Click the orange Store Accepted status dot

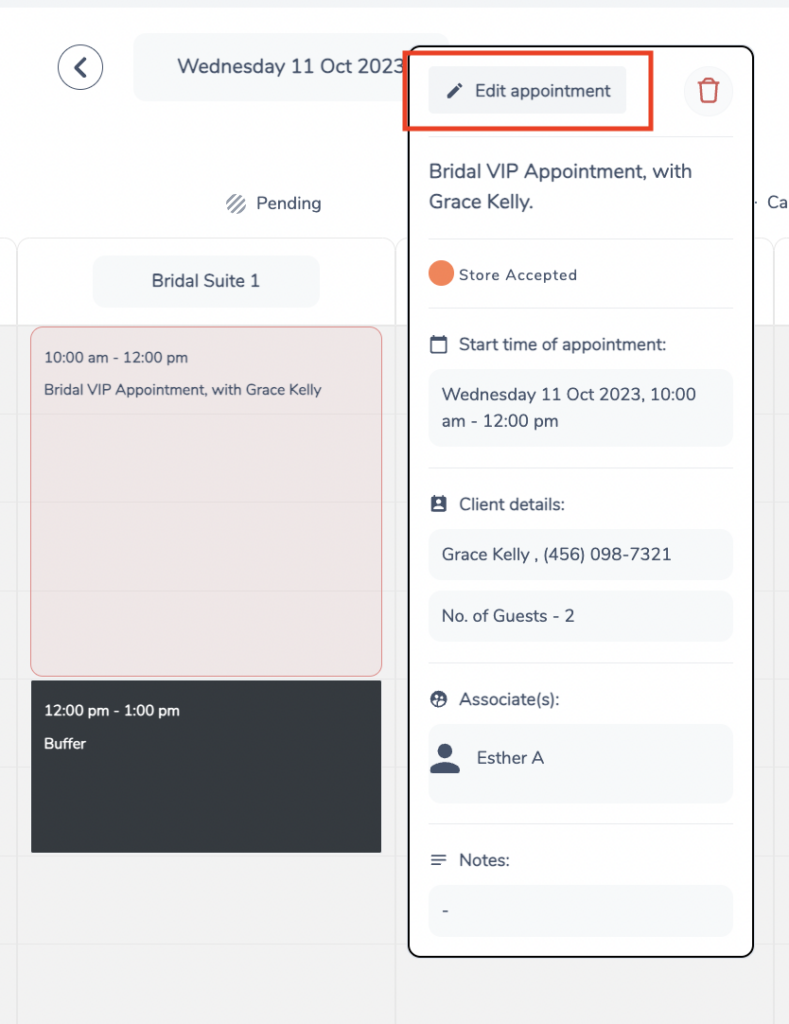click(441, 274)
